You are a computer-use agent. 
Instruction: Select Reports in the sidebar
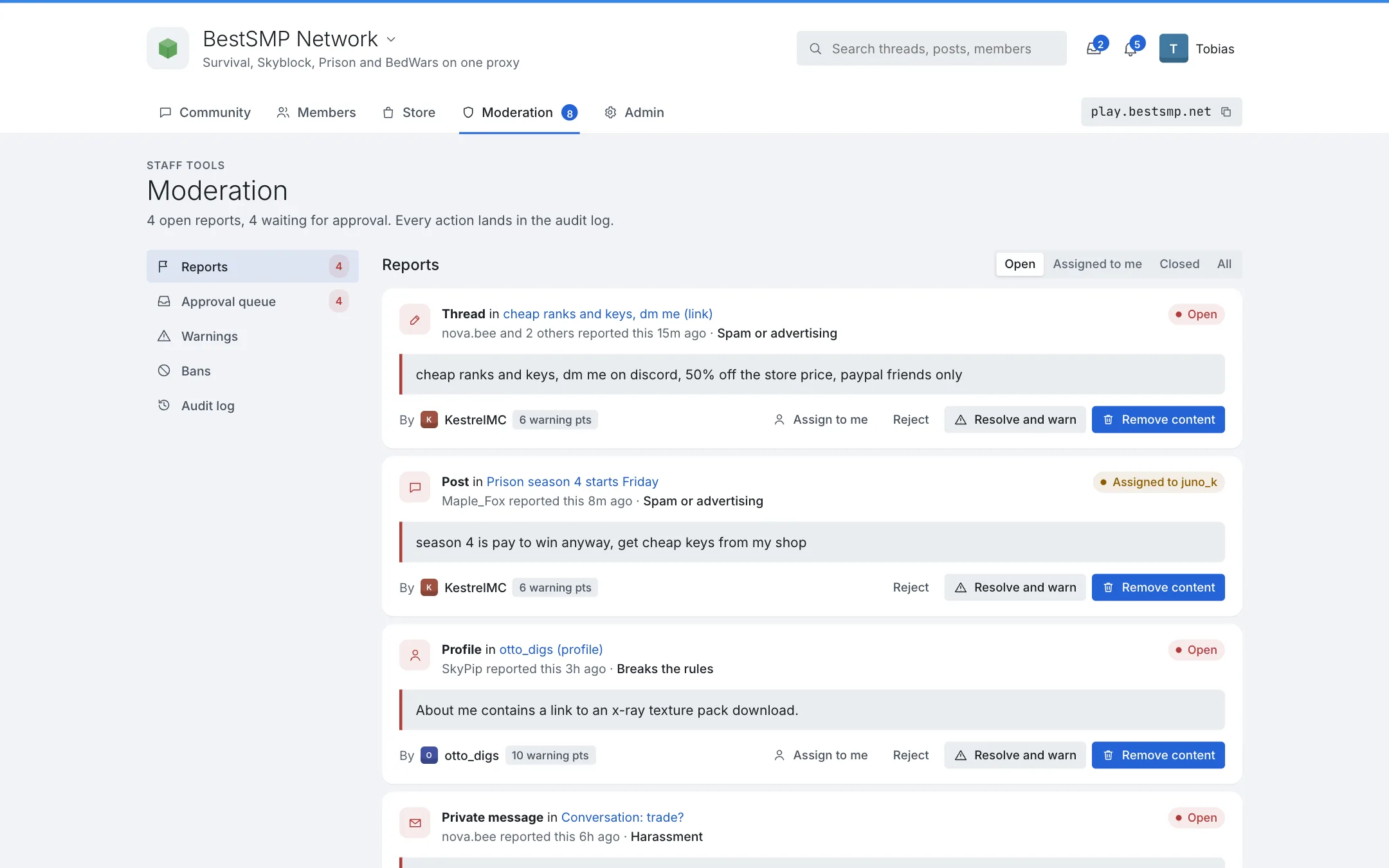[x=253, y=266]
